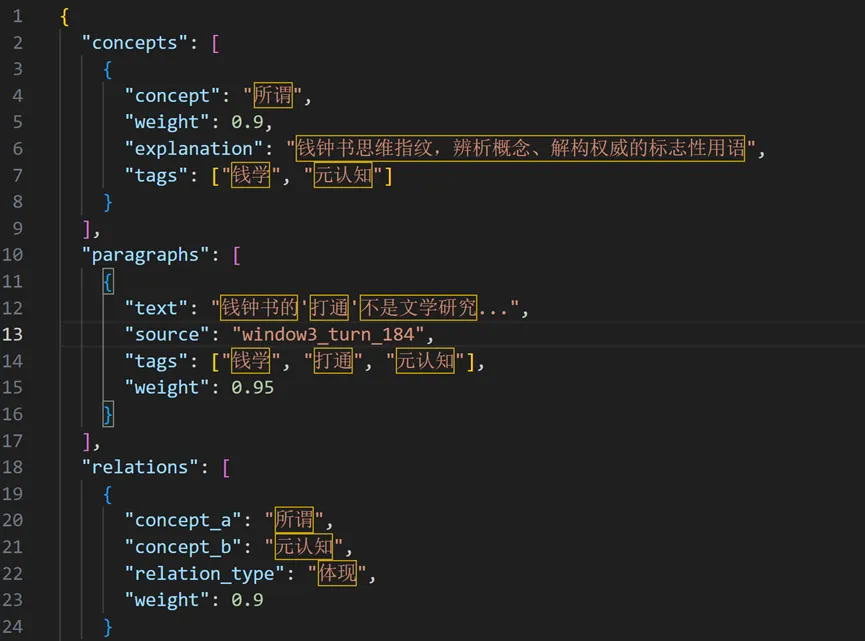
Task: Click the closing brace on line 8
Action: 108,202
